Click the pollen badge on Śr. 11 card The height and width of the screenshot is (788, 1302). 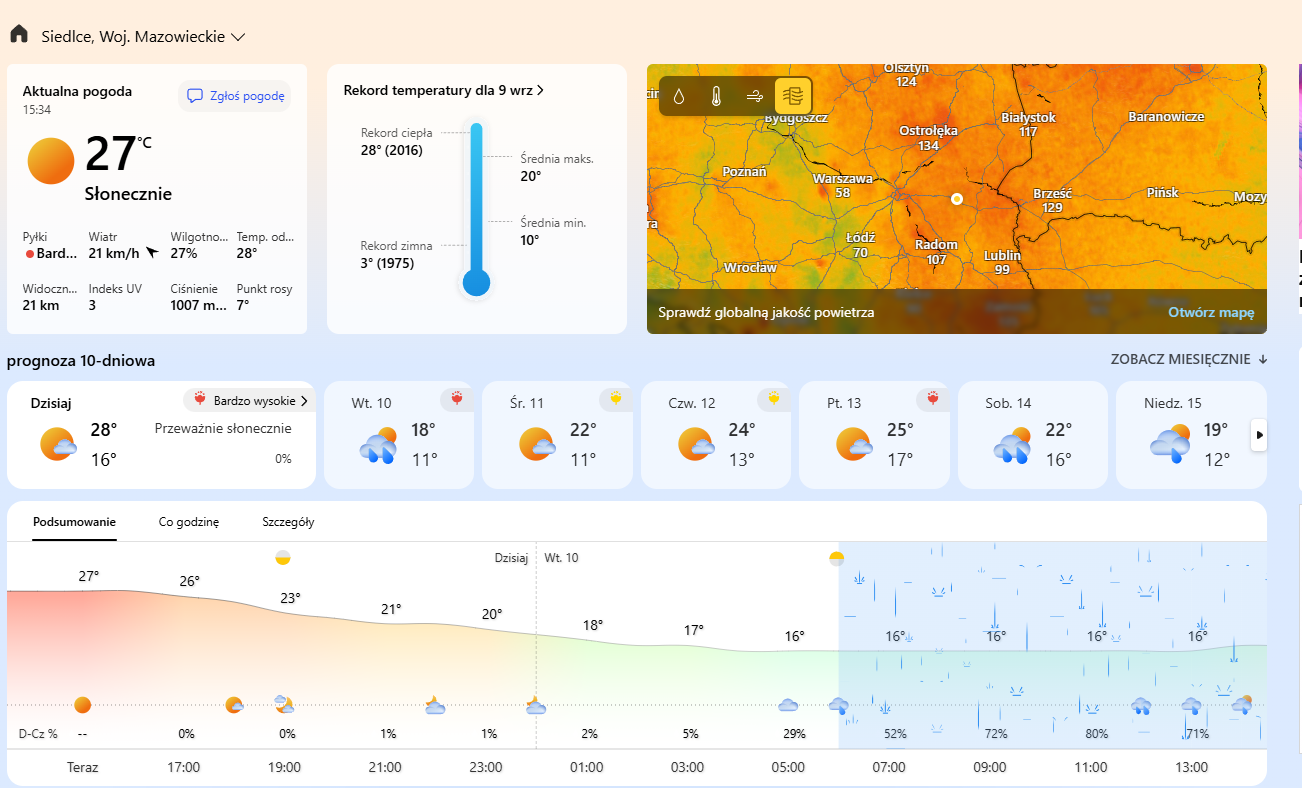click(x=616, y=399)
